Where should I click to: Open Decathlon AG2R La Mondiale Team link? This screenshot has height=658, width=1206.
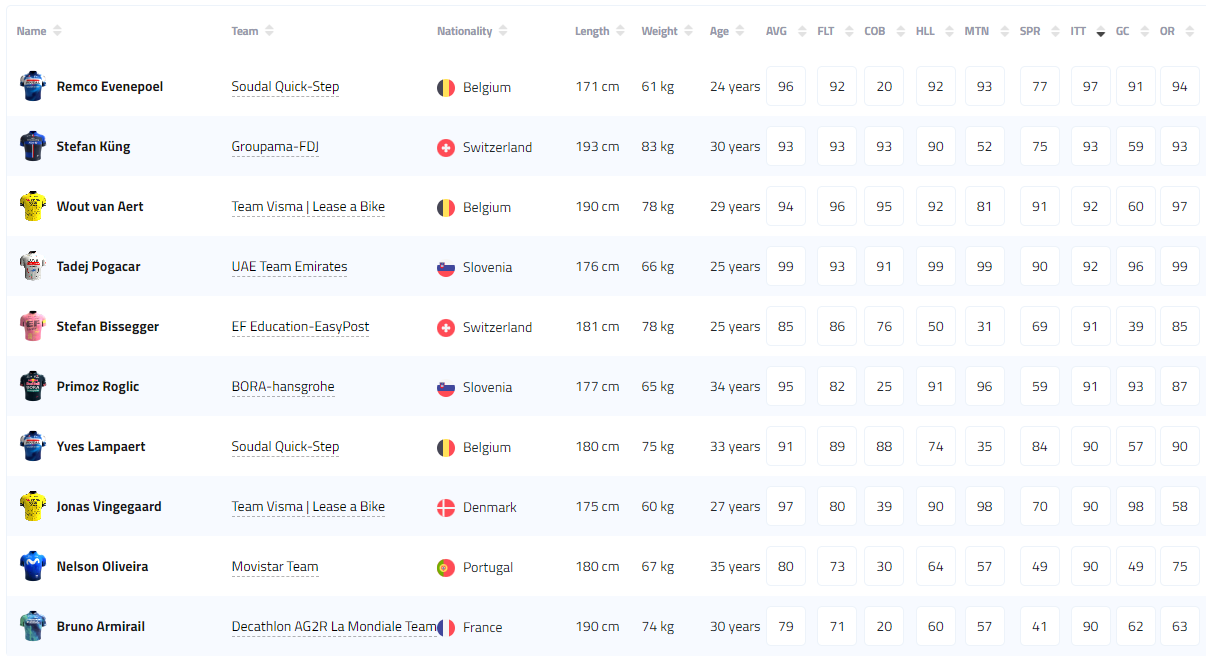click(x=334, y=627)
